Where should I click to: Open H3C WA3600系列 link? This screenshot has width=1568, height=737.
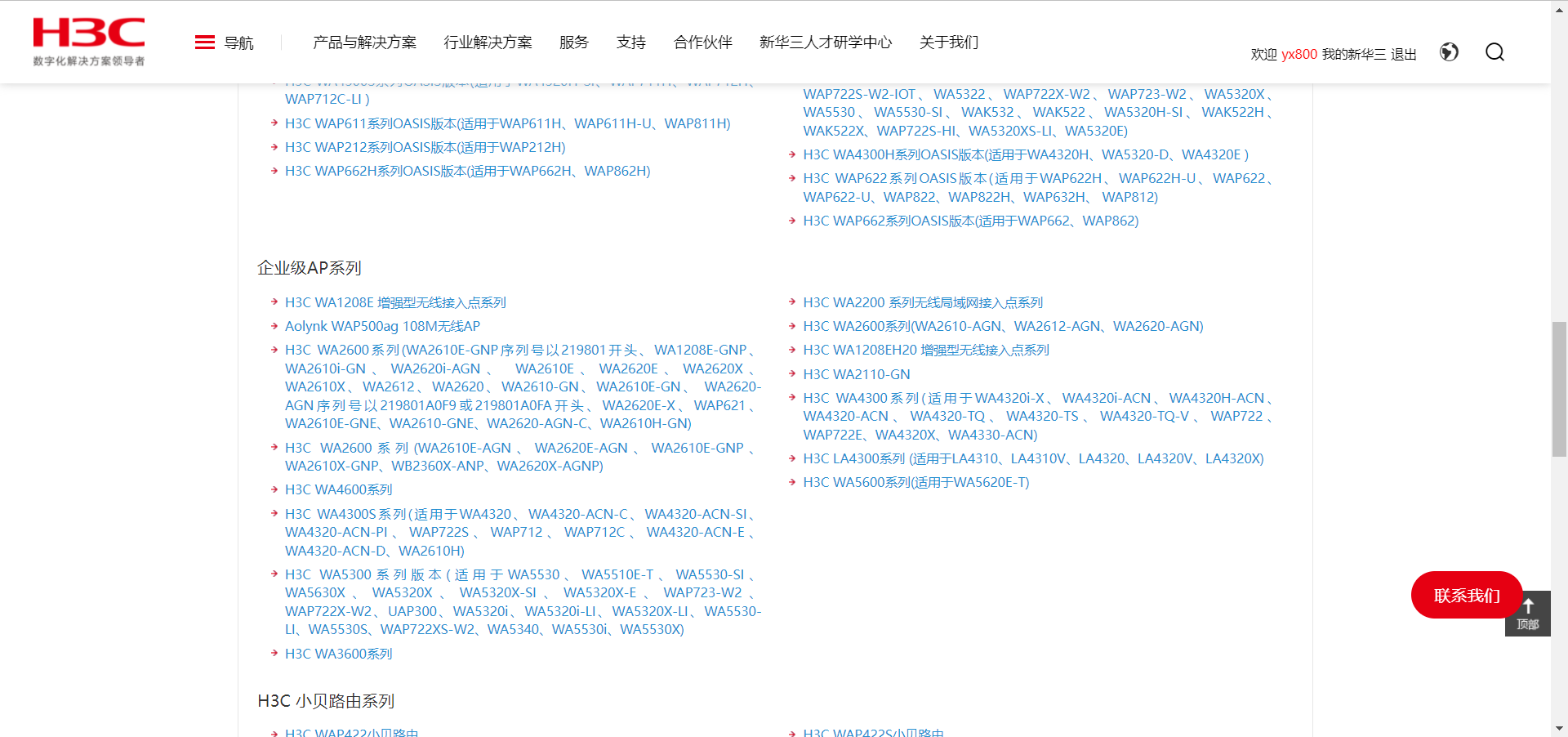[339, 654]
